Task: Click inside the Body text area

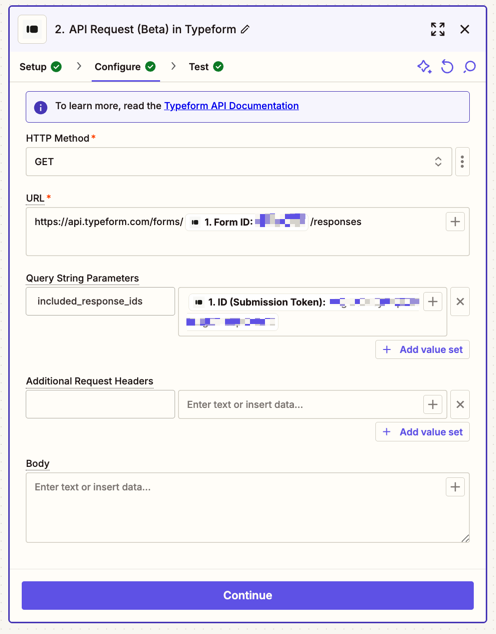Action: click(x=247, y=507)
